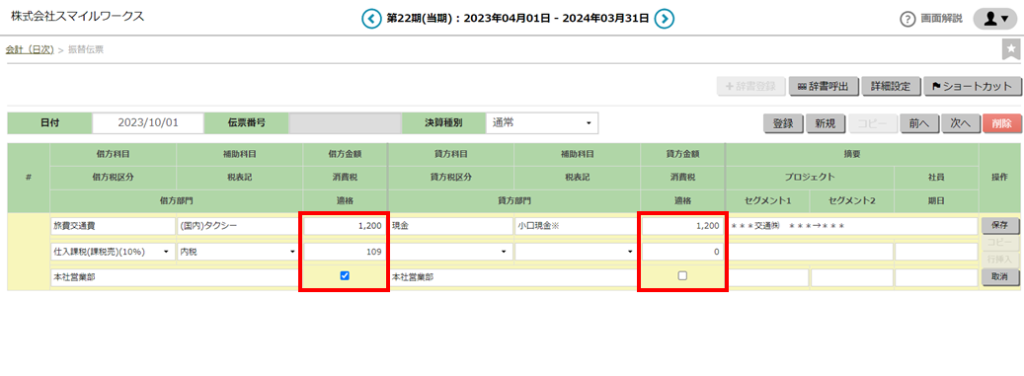Open 詳細設定 settings
1024x376 pixels.
point(891,86)
